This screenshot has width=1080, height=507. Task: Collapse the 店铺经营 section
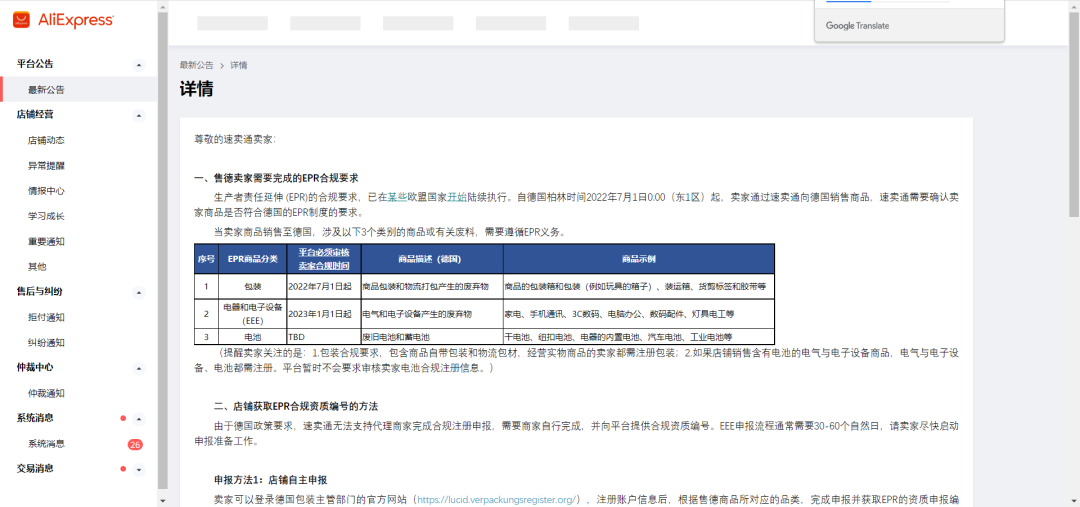139,115
